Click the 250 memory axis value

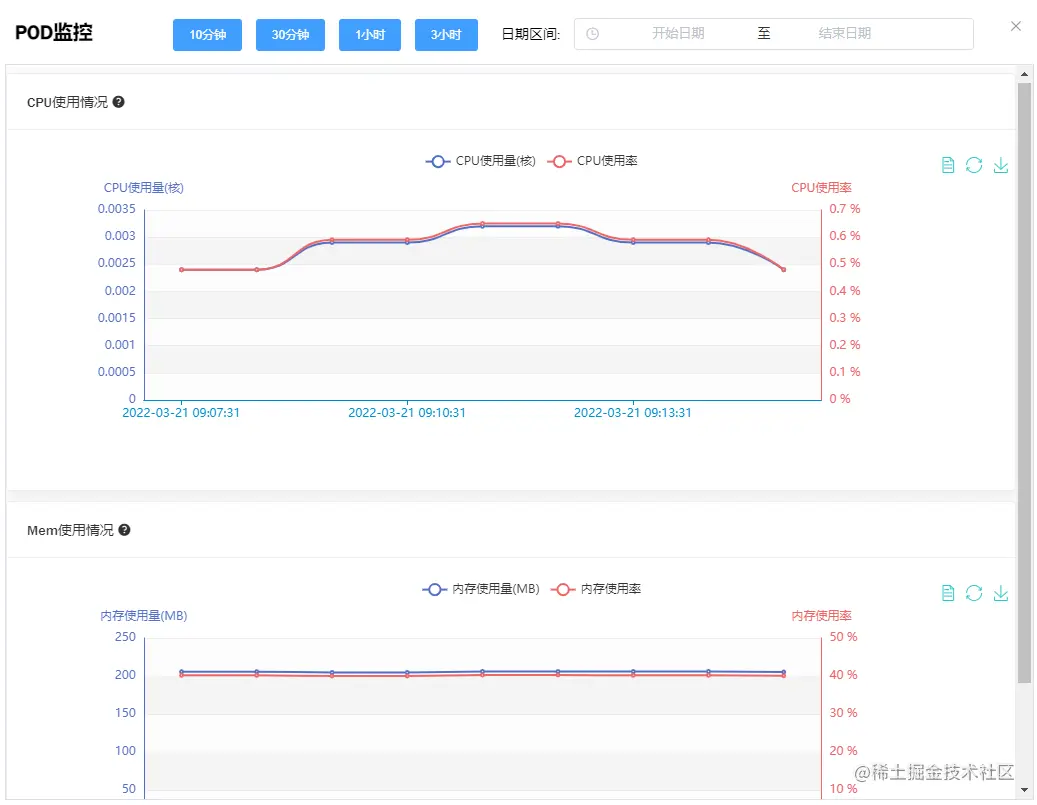[125, 637]
